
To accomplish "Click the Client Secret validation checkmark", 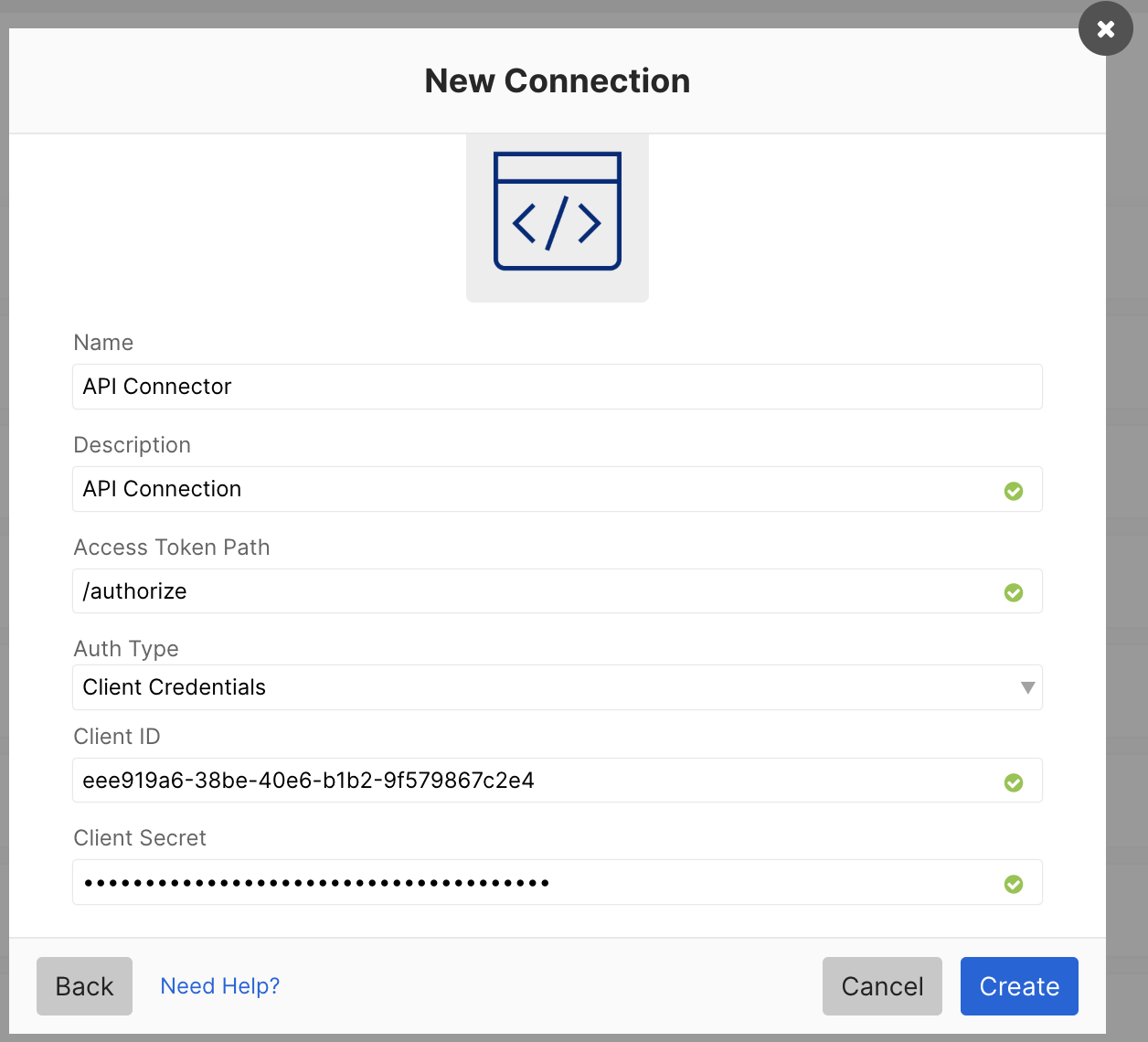I will pyautogui.click(x=1013, y=884).
